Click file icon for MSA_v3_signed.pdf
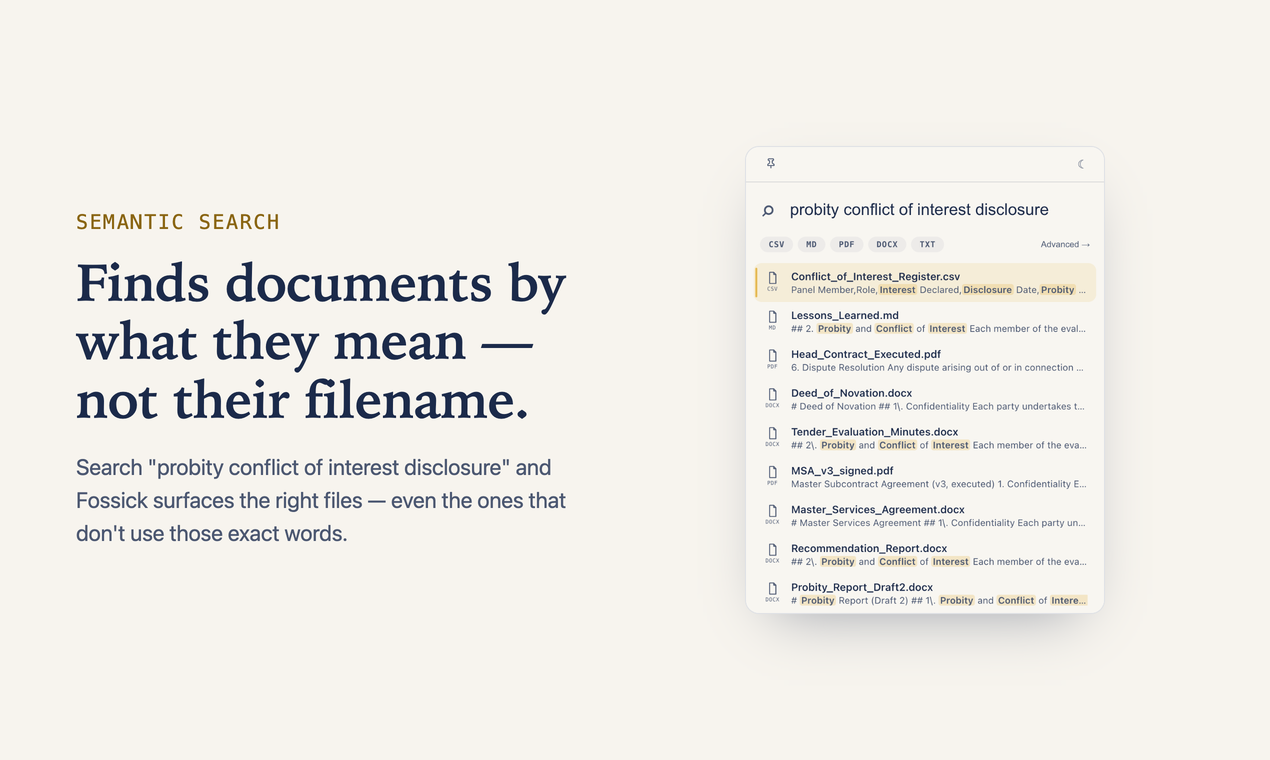 (772, 473)
